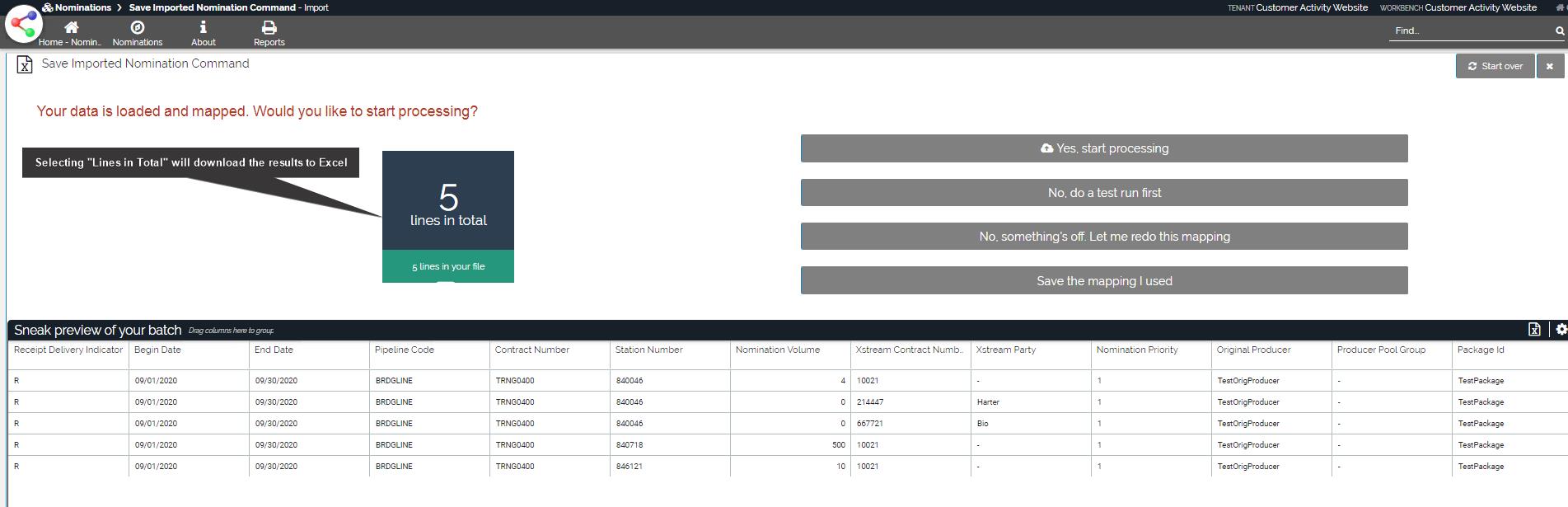Open grid settings gear icon

(x=1561, y=330)
